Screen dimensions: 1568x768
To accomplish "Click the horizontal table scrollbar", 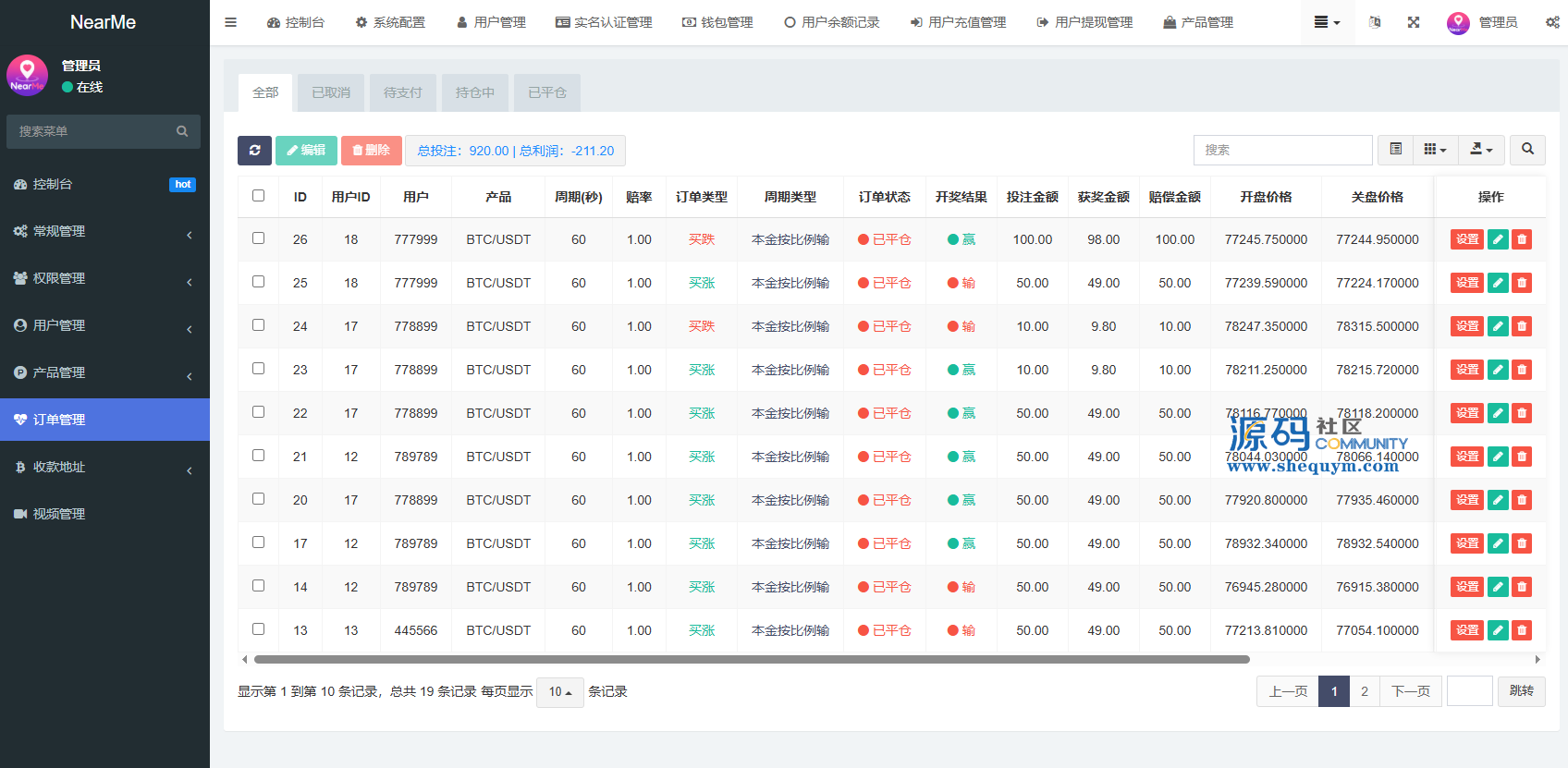I will tap(752, 660).
